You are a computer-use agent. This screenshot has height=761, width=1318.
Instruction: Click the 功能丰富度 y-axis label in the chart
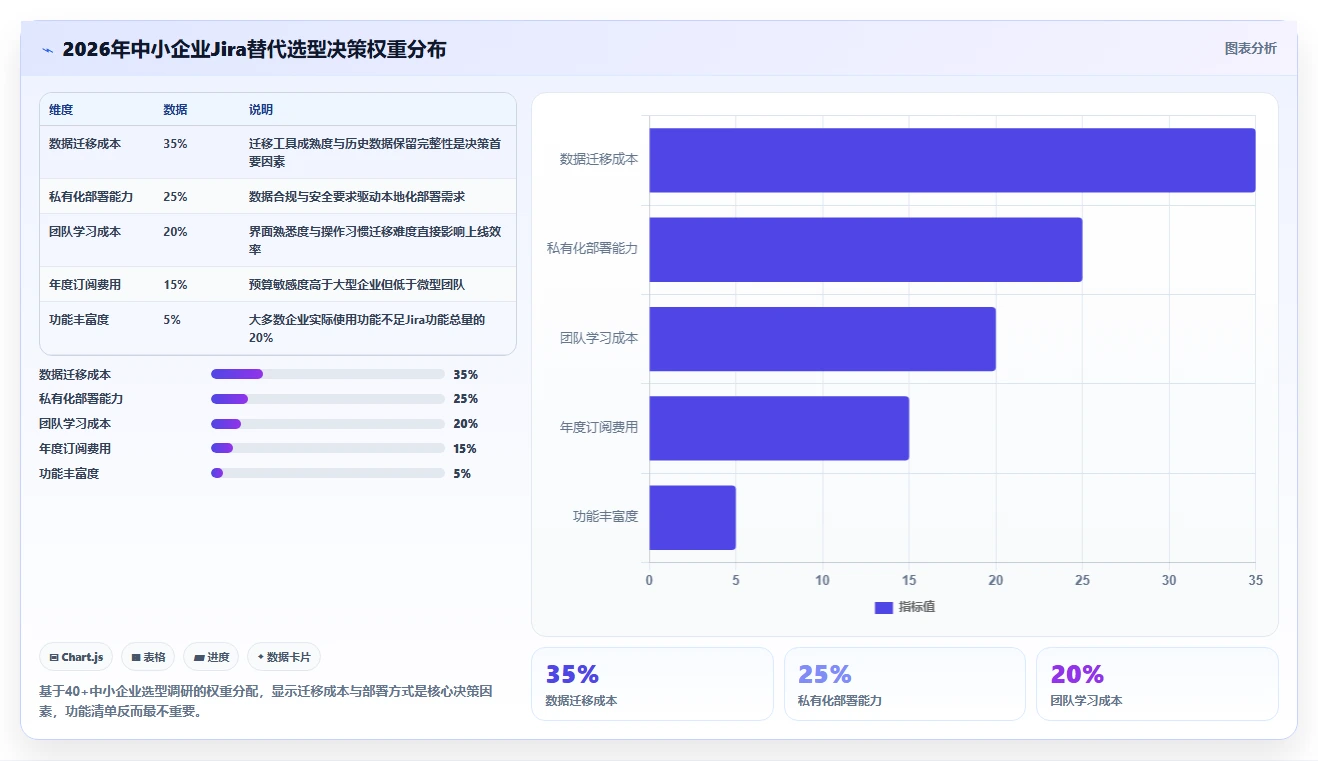point(605,517)
